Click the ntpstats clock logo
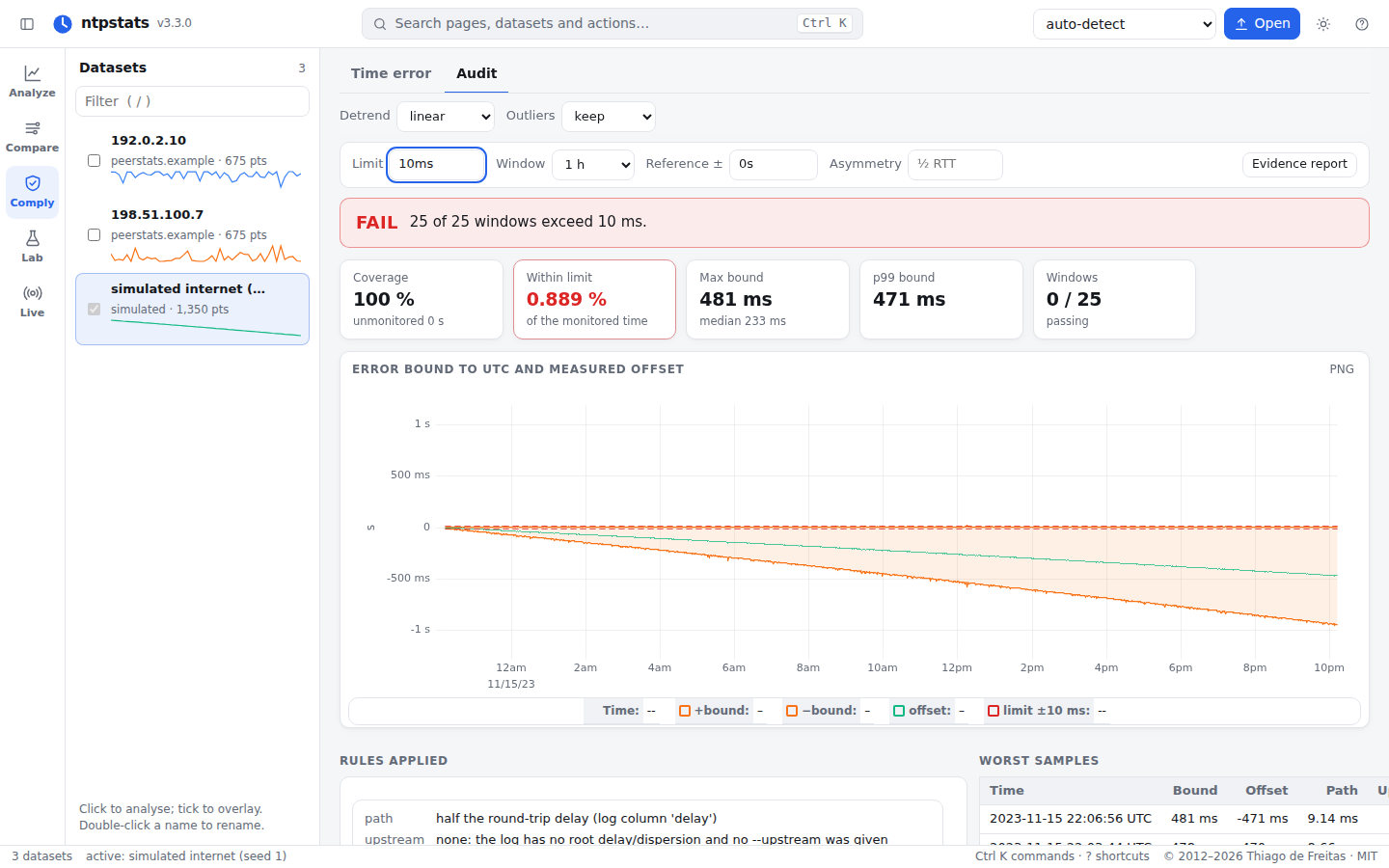 tap(63, 23)
